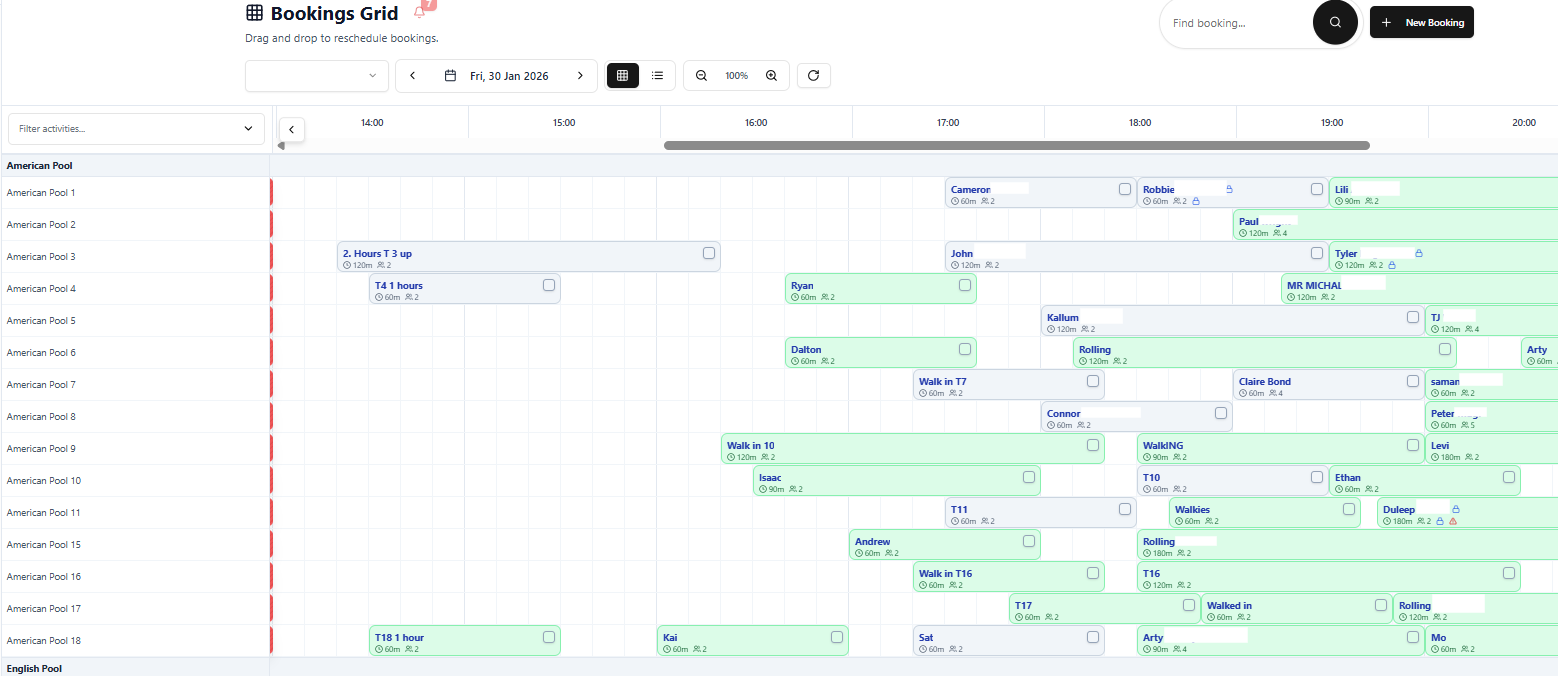
Task: Open the Filter activities dropdown
Action: point(136,129)
